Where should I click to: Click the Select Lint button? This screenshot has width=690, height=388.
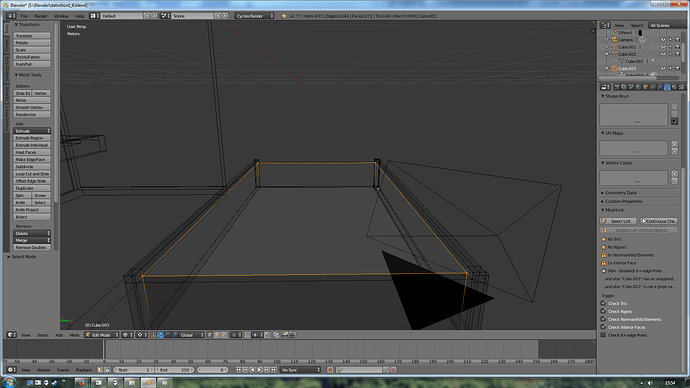[618, 221]
